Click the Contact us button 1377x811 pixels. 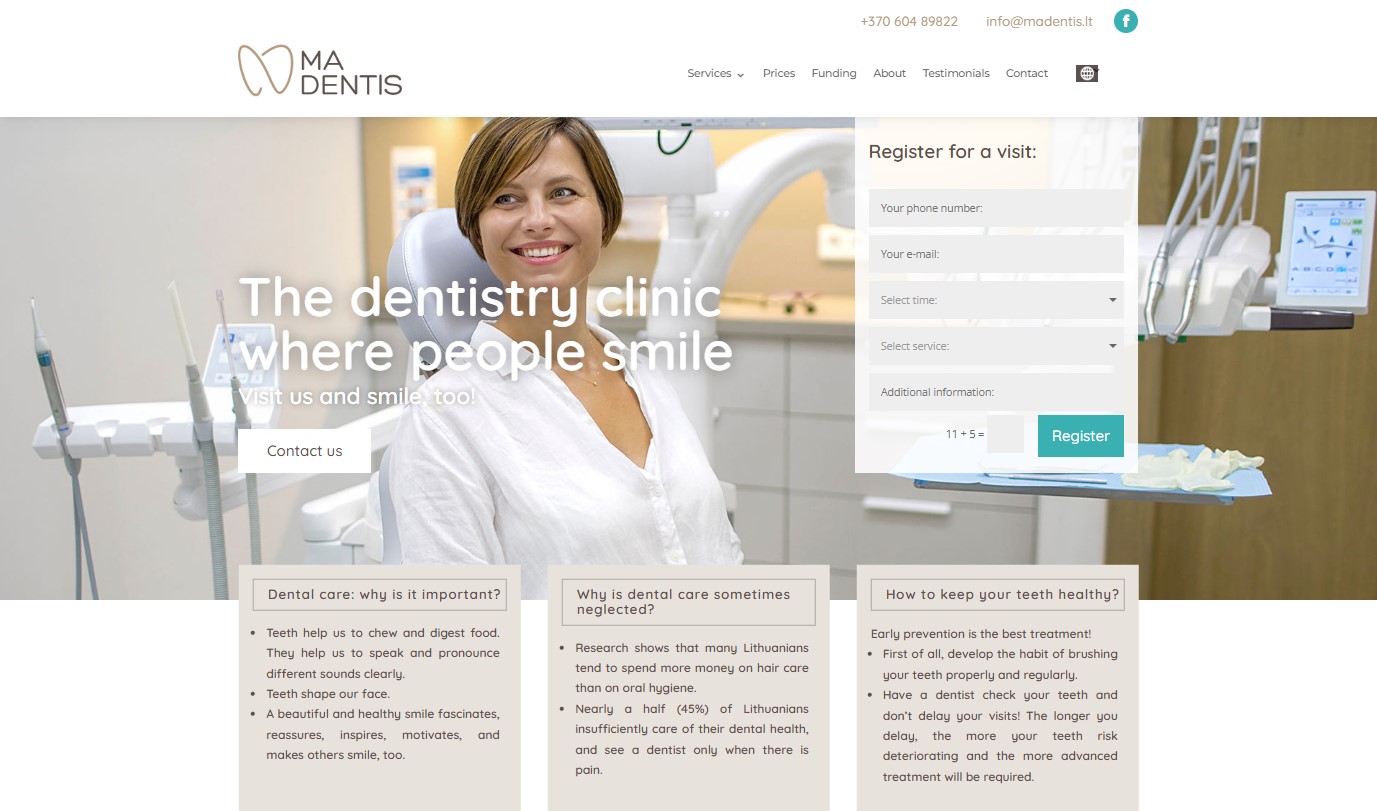click(304, 451)
